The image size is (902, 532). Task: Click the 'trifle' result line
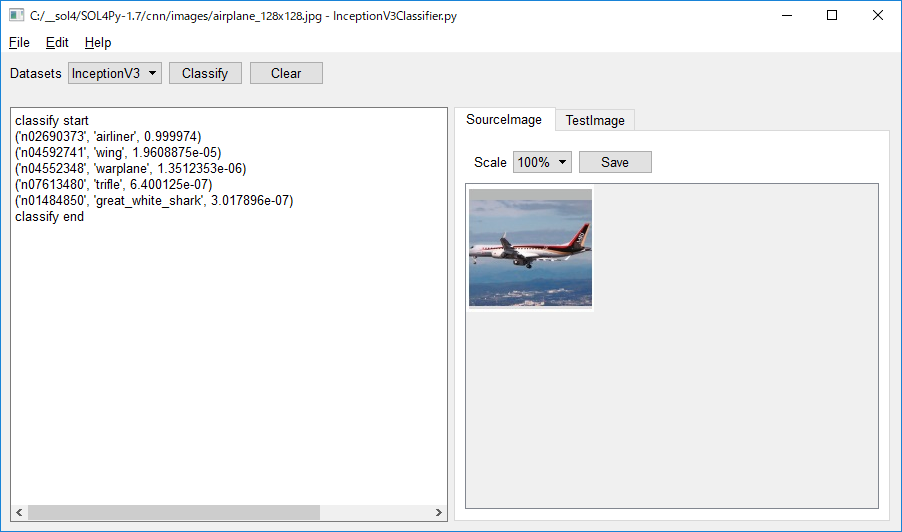coord(113,185)
